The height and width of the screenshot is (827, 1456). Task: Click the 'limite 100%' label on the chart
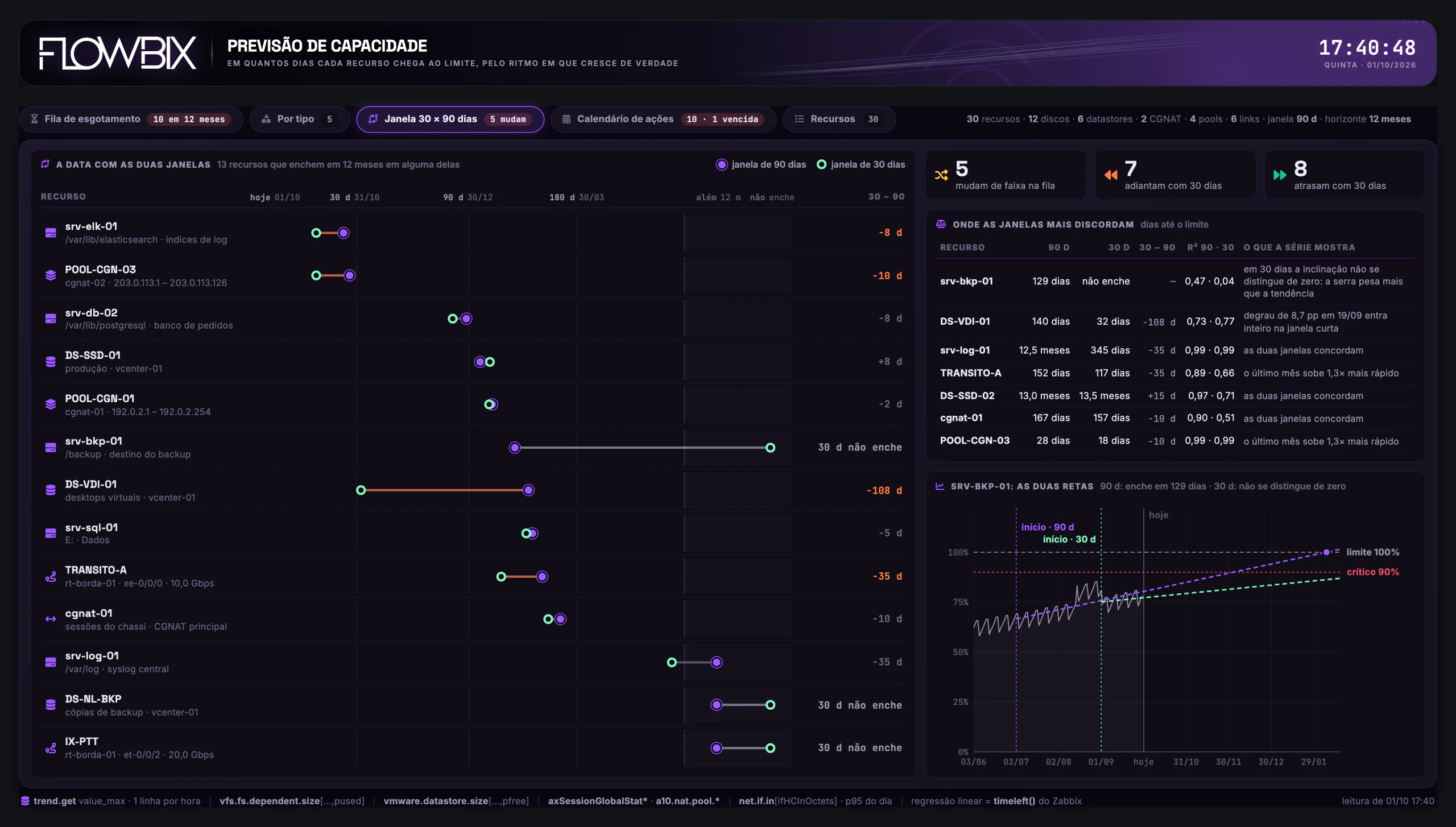[1372, 552]
